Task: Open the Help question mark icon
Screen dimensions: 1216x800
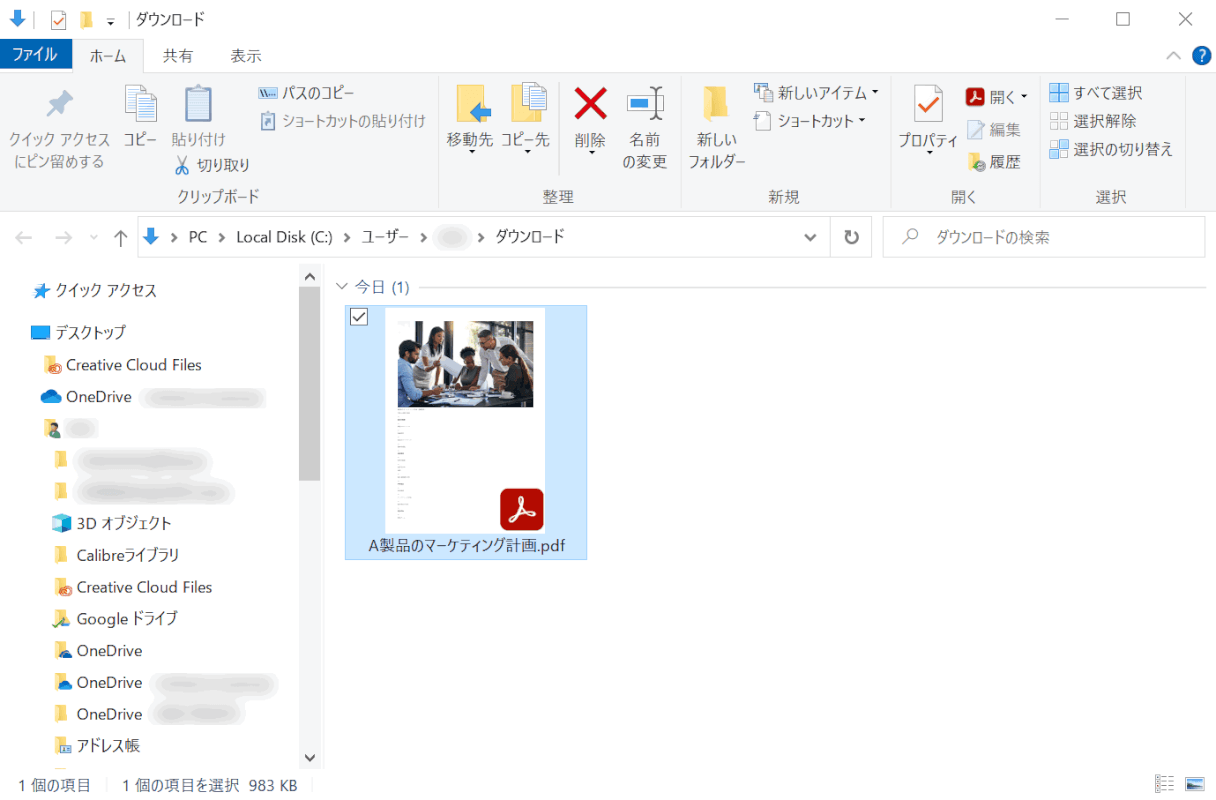Action: click(1200, 55)
